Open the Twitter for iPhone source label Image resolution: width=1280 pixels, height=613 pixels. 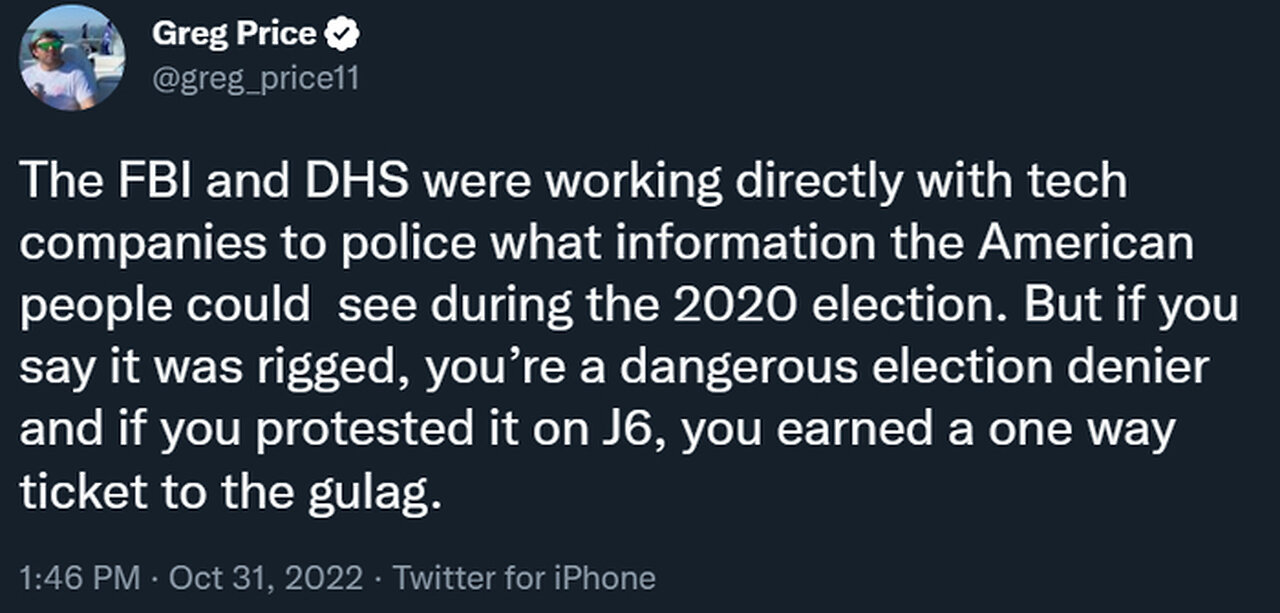click(525, 577)
